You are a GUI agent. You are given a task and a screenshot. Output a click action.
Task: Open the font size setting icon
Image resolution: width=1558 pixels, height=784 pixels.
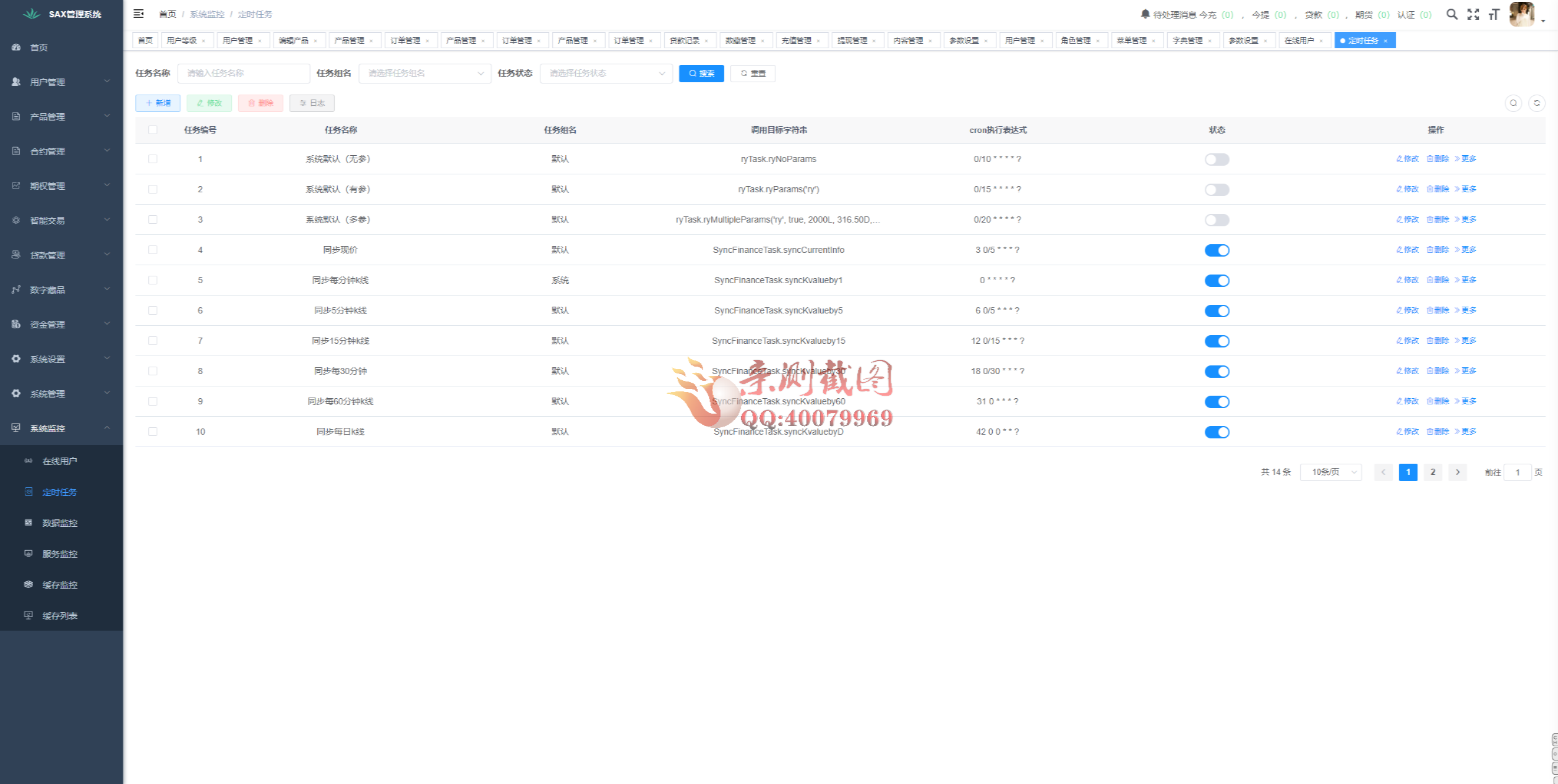(1494, 14)
